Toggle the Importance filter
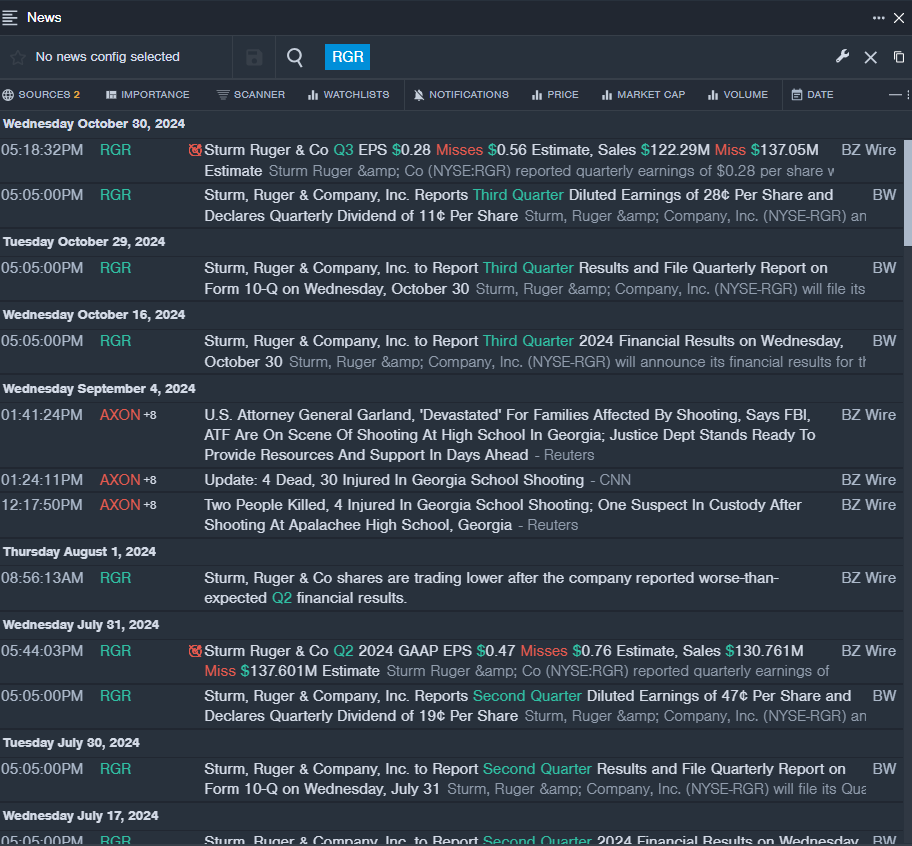912x846 pixels. (x=147, y=95)
